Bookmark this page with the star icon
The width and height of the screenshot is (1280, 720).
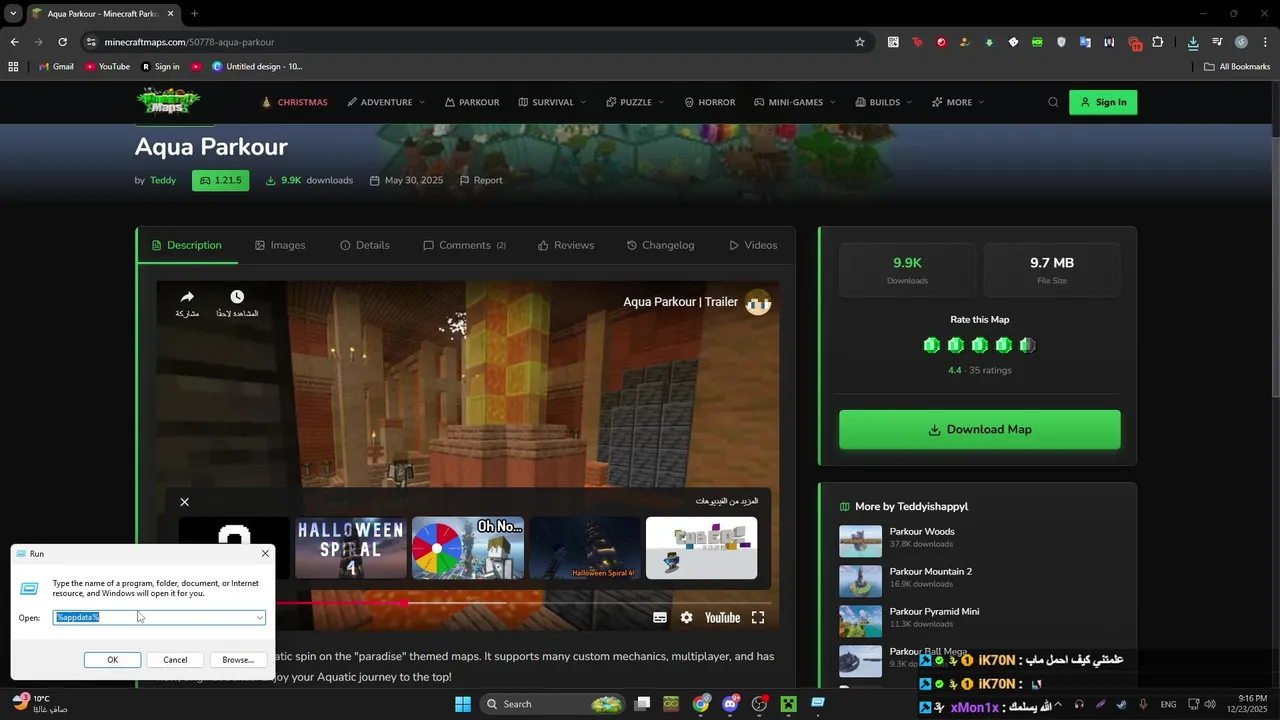860,42
